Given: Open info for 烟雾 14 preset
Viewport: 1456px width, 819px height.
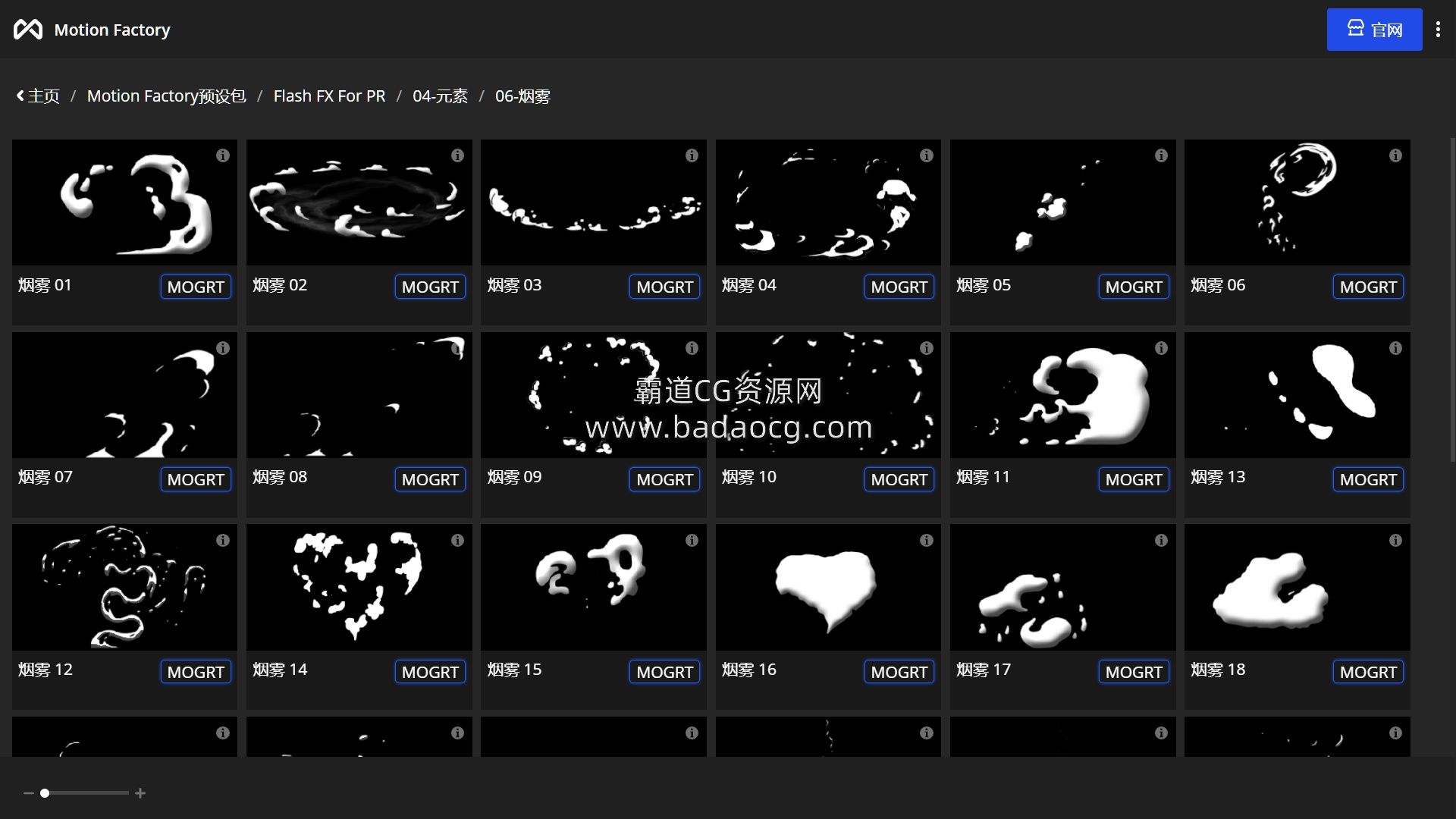Looking at the screenshot, I should tap(457, 541).
